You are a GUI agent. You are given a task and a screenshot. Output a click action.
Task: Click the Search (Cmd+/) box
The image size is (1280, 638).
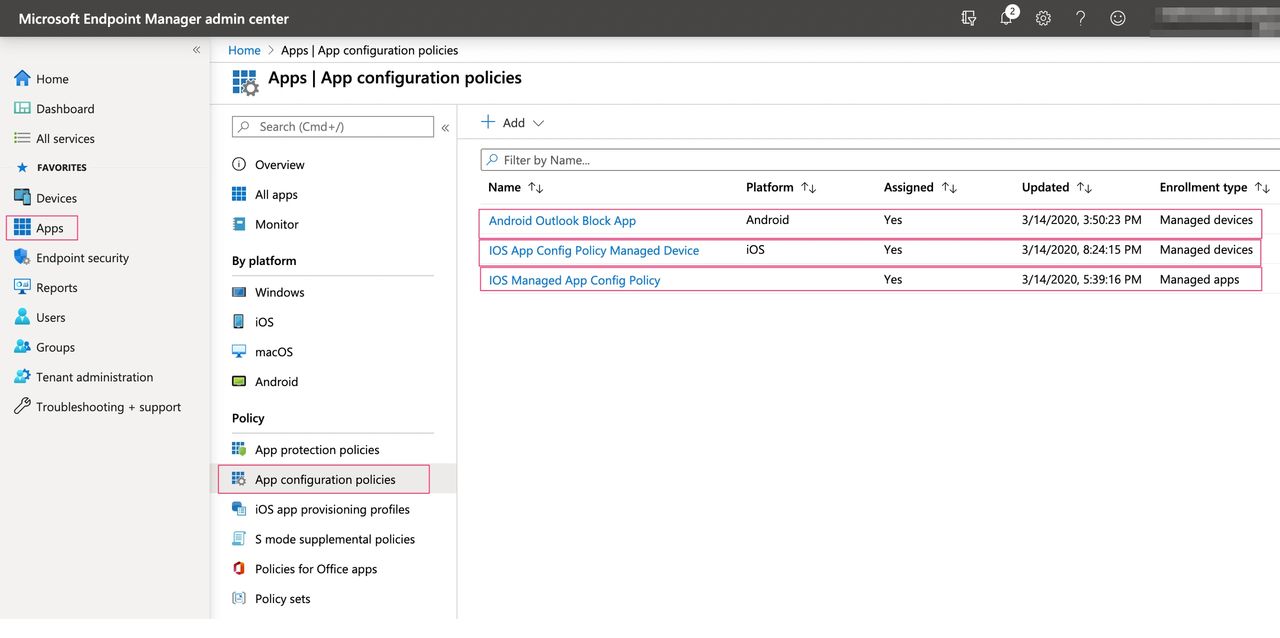(x=333, y=127)
